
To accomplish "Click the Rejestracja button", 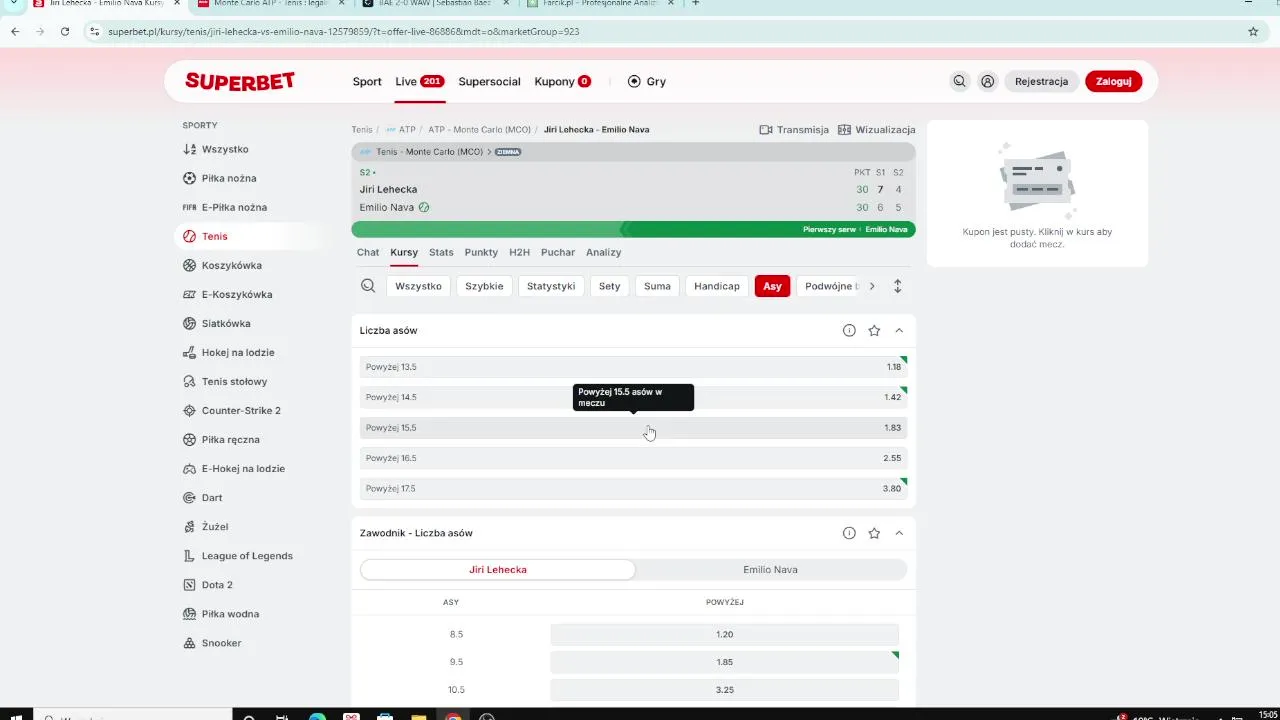I will [x=1041, y=82].
